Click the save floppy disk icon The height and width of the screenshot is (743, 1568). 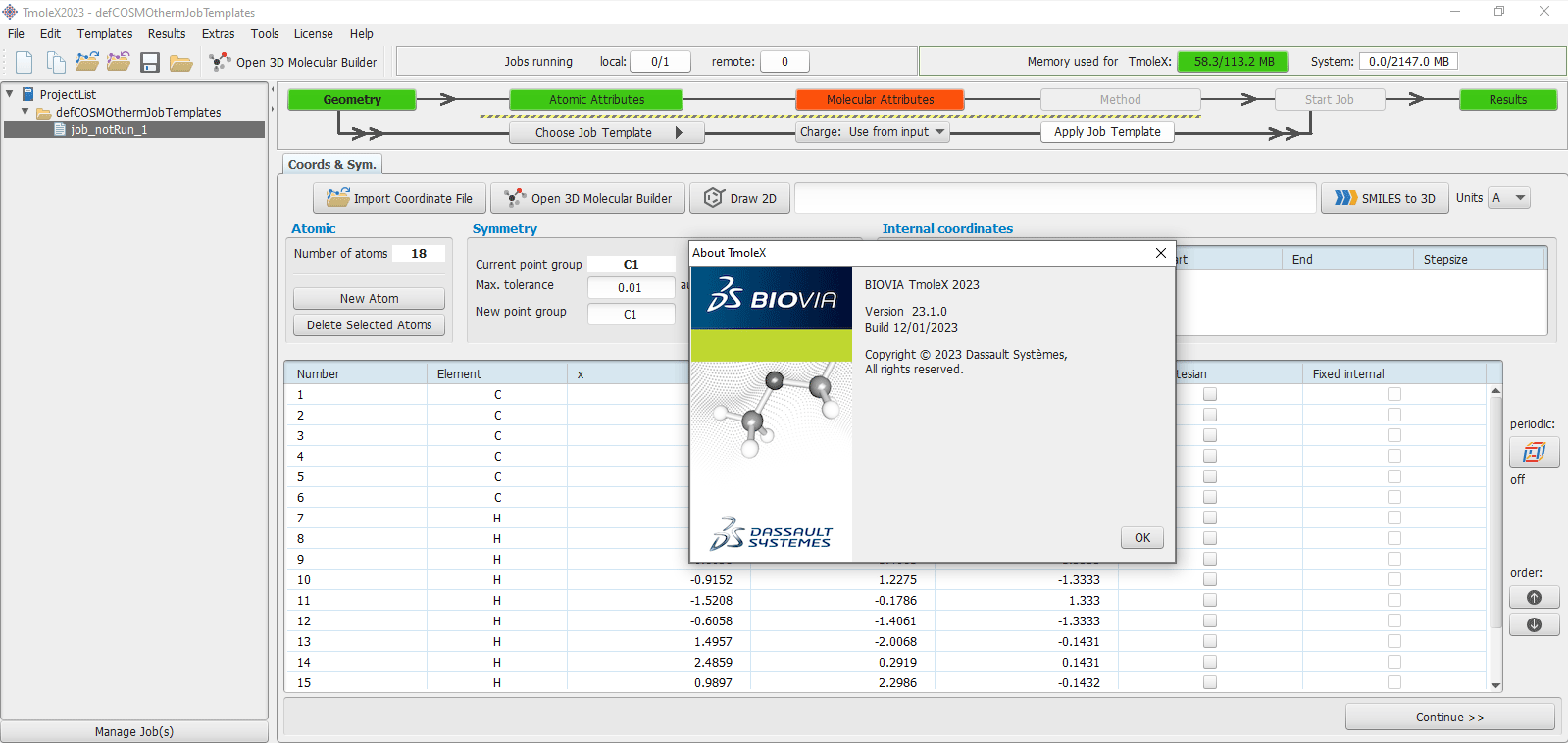pos(150,62)
